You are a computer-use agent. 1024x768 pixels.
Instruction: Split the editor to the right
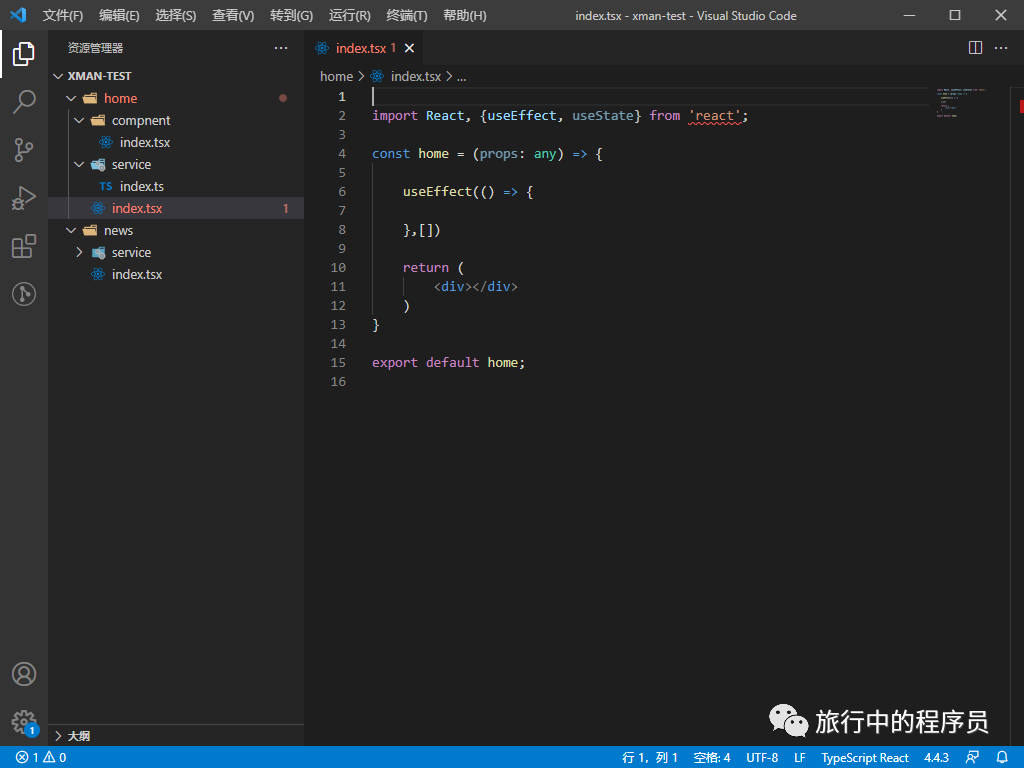(975, 48)
